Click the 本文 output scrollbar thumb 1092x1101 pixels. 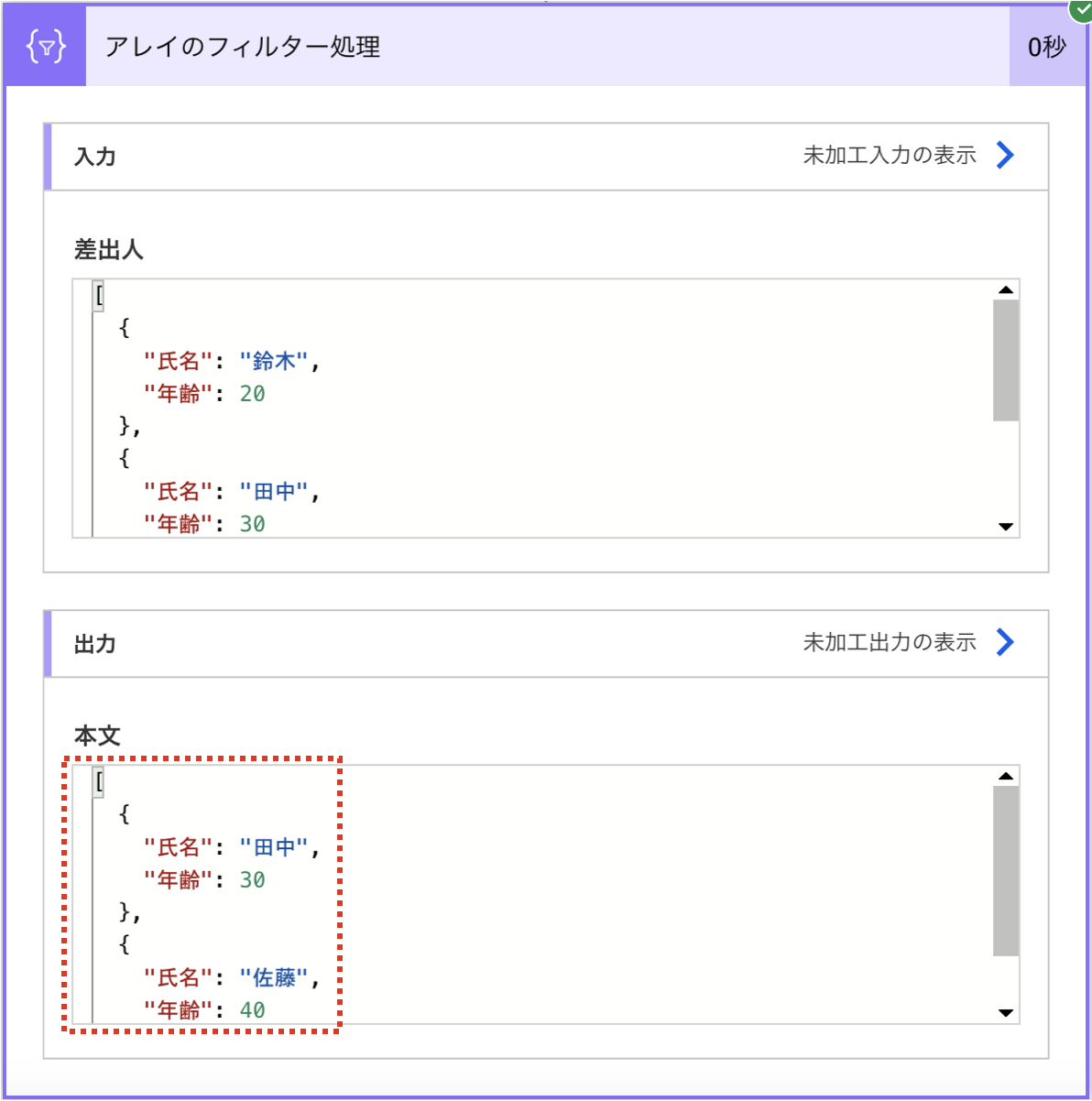(1006, 871)
